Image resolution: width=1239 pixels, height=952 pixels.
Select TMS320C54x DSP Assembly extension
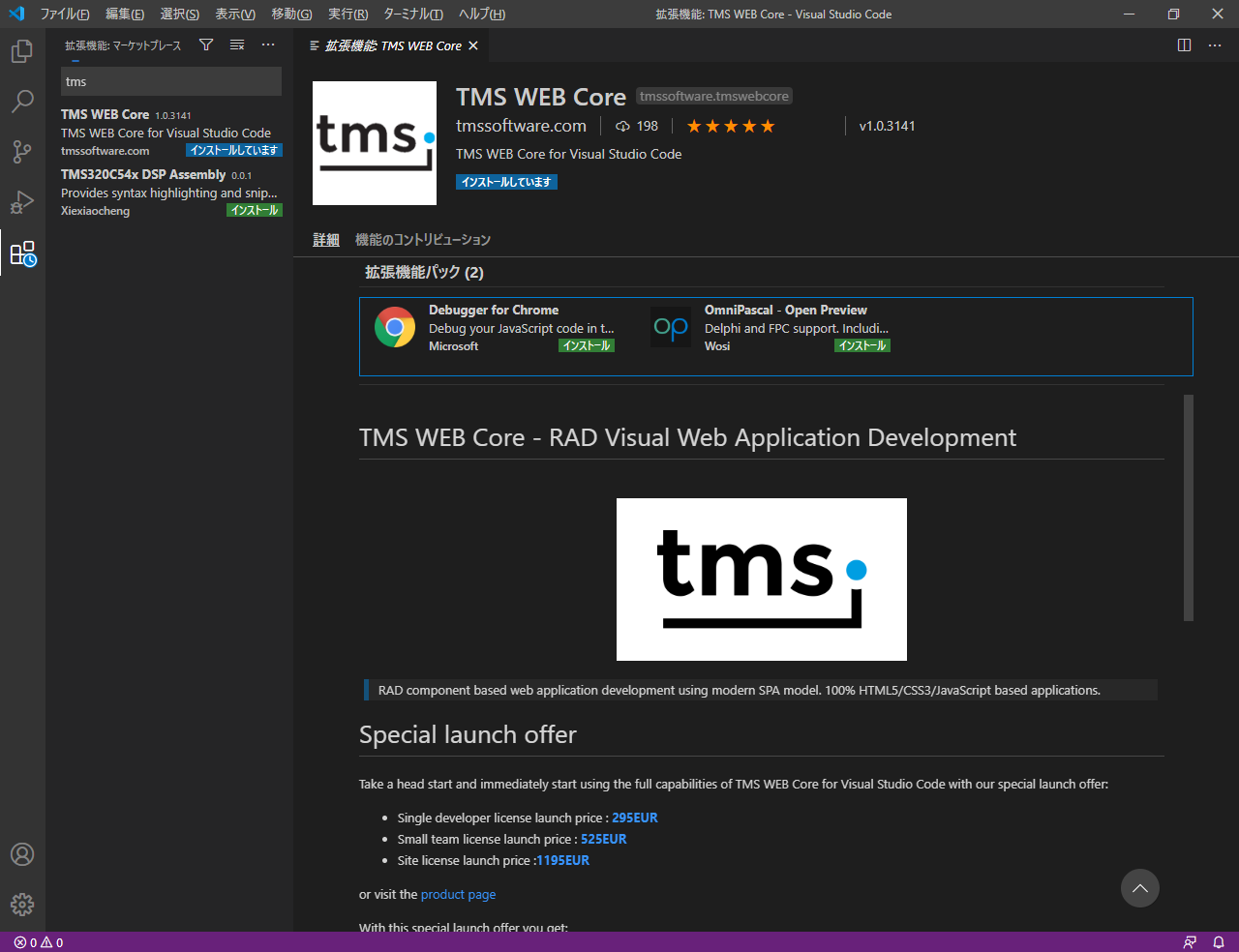(x=169, y=193)
